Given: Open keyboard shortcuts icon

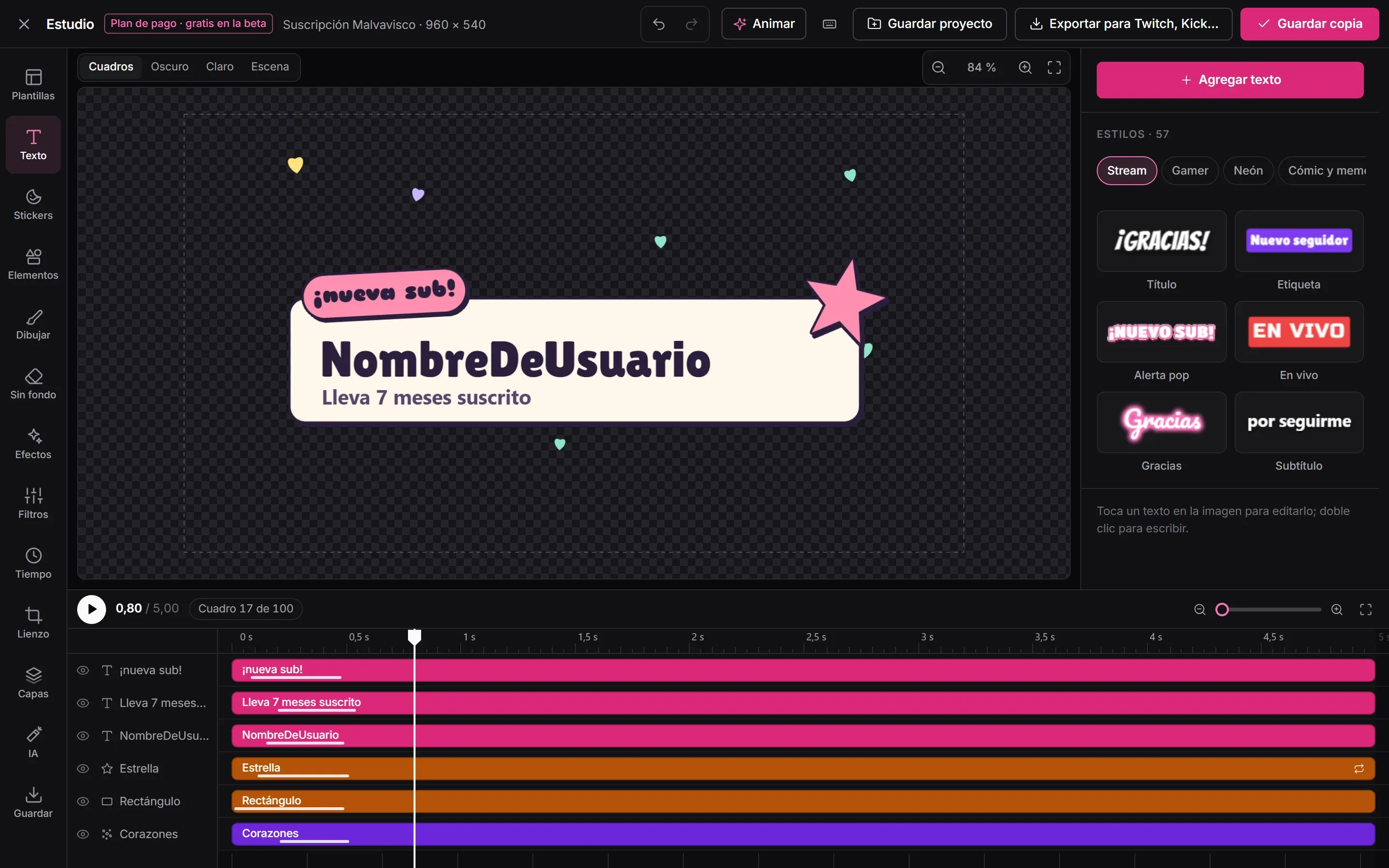Looking at the screenshot, I should point(830,24).
